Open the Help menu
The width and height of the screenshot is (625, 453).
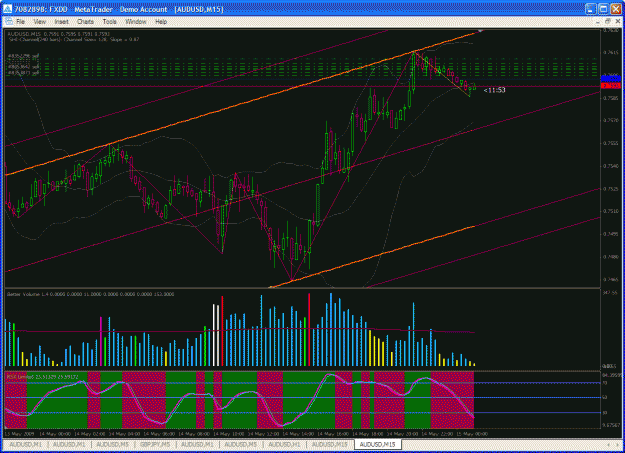pyautogui.click(x=161, y=22)
